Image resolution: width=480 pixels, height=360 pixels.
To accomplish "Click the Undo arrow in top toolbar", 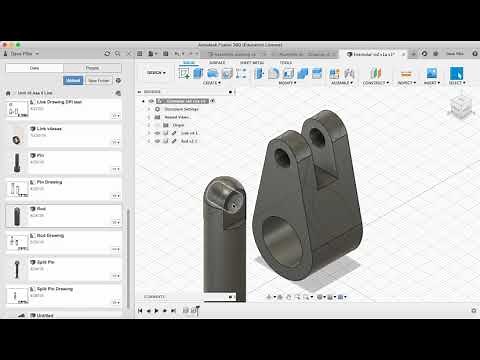I will [177, 53].
